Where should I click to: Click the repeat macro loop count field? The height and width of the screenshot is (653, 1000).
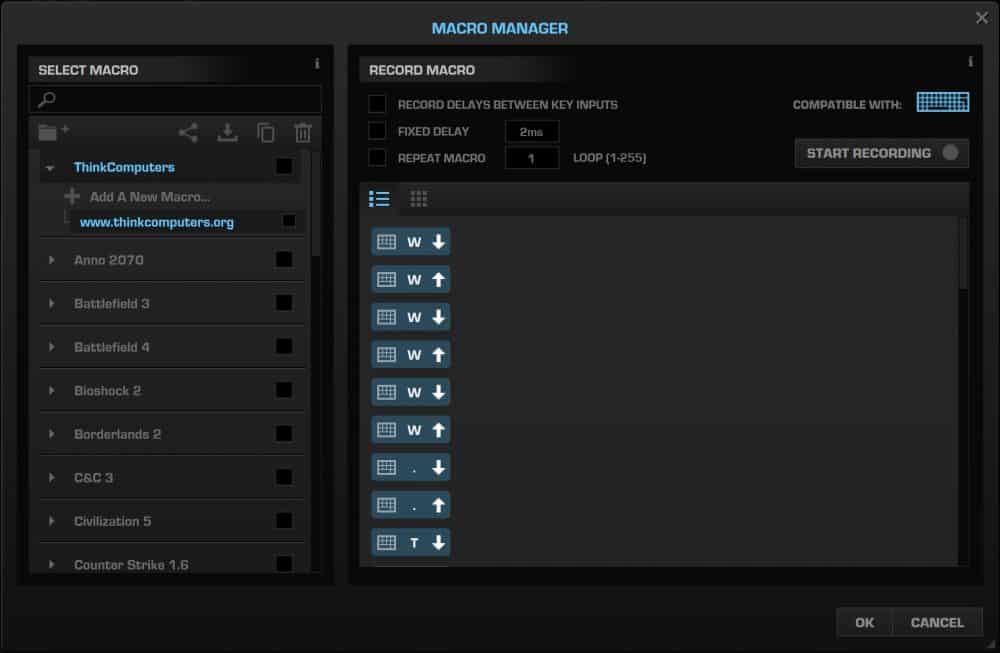click(532, 158)
